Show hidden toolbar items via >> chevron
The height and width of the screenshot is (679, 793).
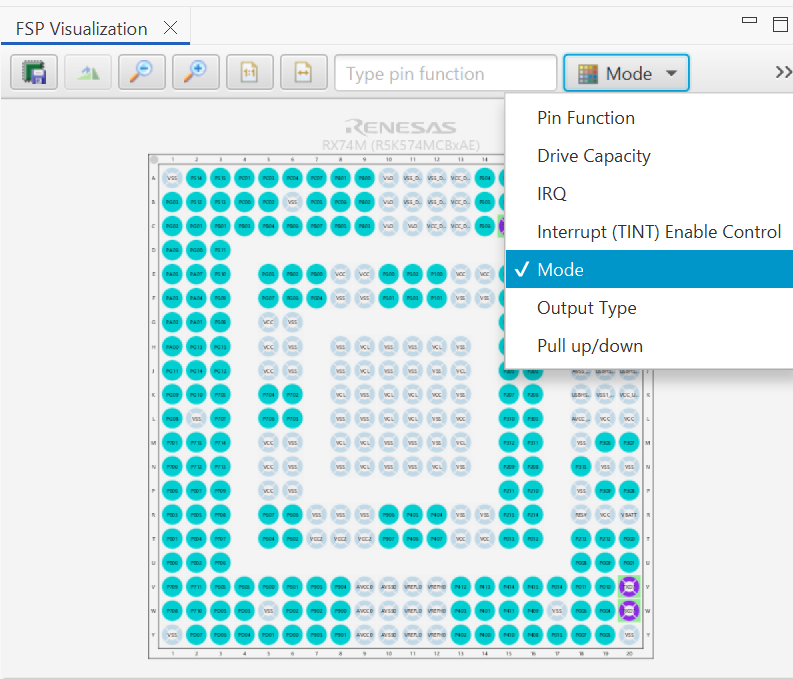pyautogui.click(x=783, y=72)
